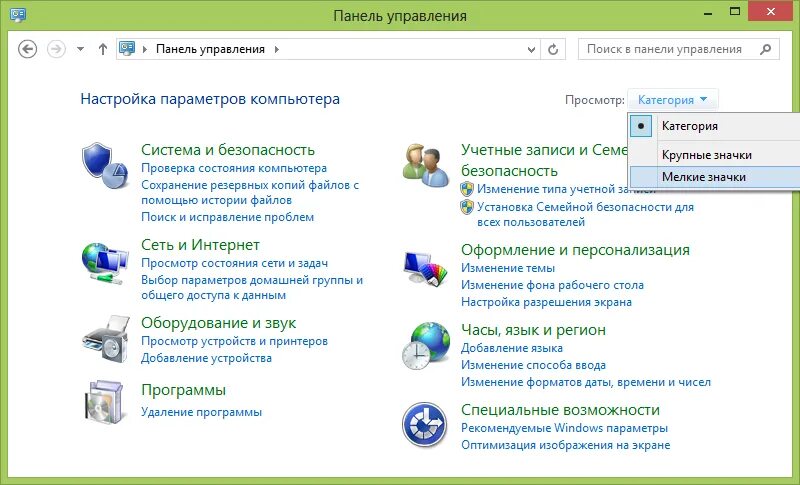The width and height of the screenshot is (800, 485).
Task: Click the window system menu icon
Action: (x=18, y=14)
